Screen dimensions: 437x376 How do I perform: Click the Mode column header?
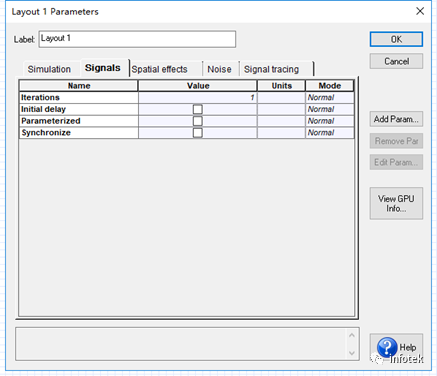330,86
